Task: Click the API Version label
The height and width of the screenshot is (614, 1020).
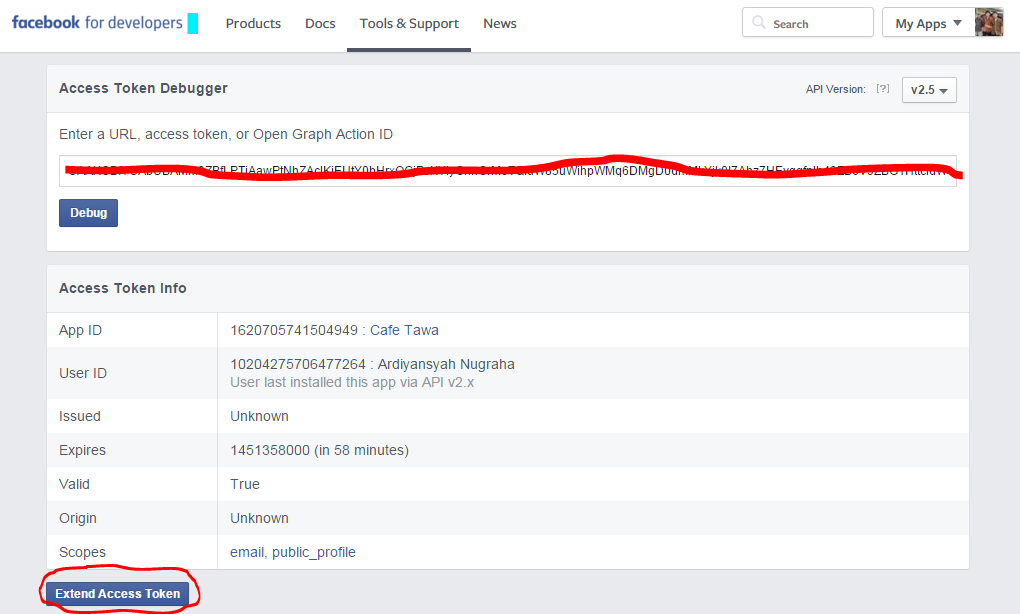Action: click(x=835, y=89)
